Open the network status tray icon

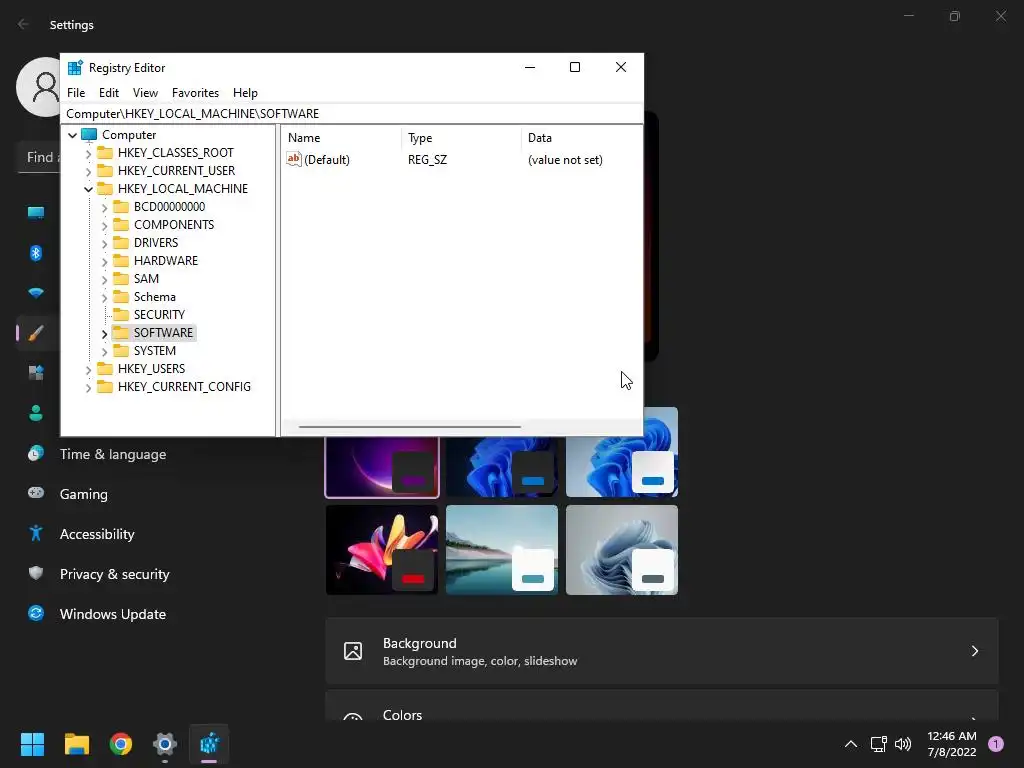pos(878,744)
